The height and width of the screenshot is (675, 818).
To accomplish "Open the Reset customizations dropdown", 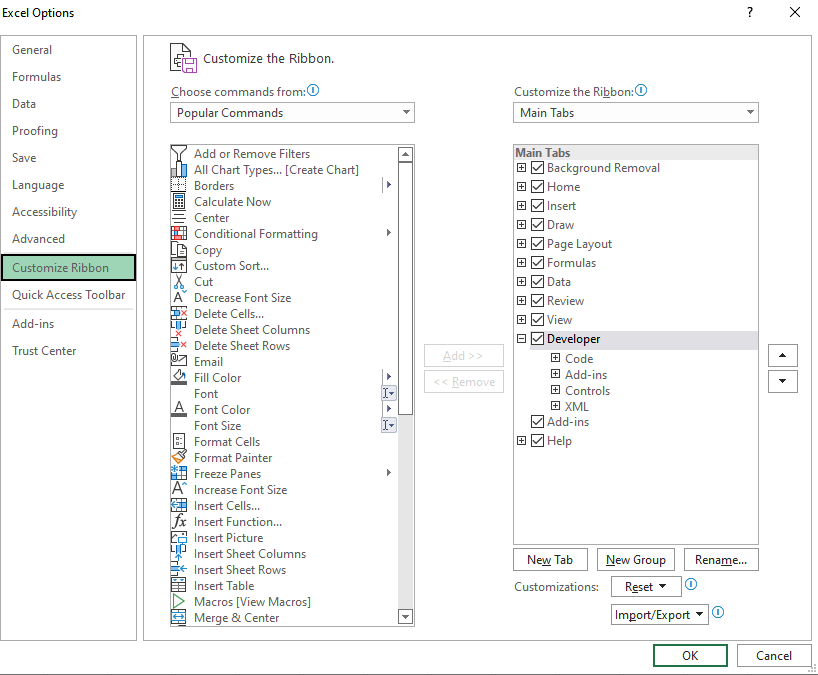I will tap(646, 586).
